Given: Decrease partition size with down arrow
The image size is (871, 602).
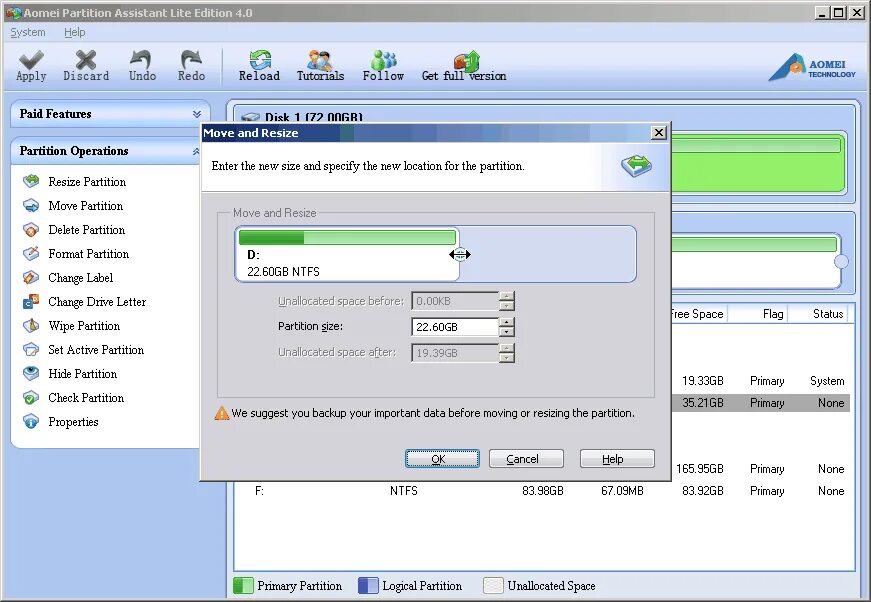Looking at the screenshot, I should [x=507, y=332].
